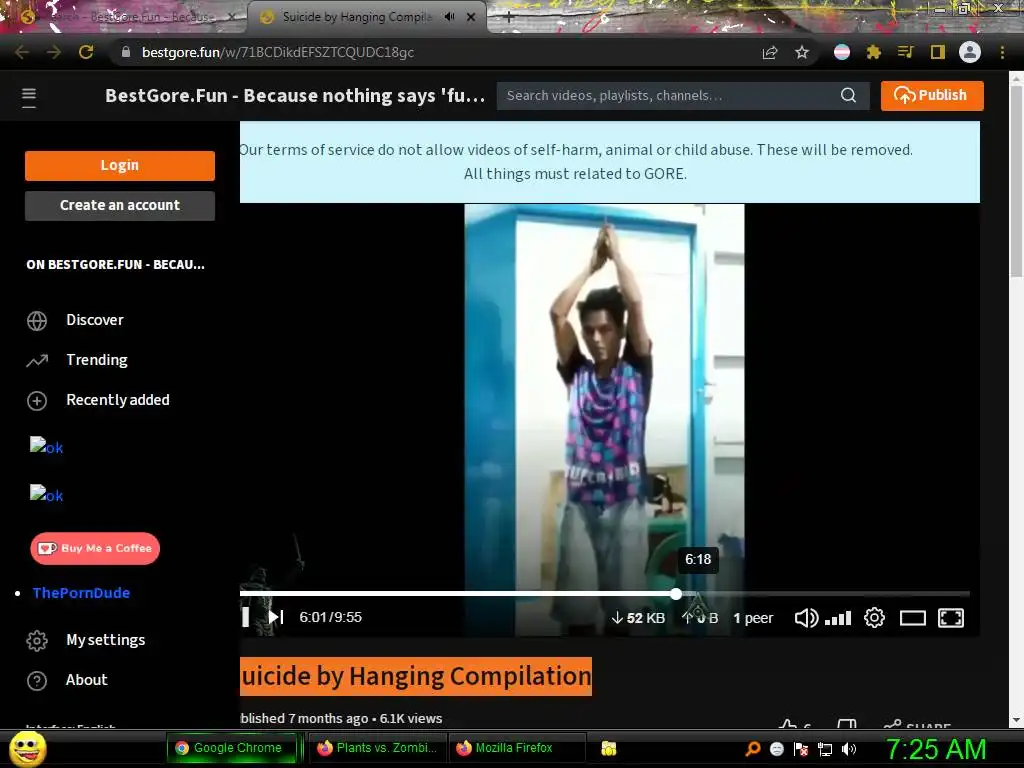Click the orange Publish button

coord(932,95)
